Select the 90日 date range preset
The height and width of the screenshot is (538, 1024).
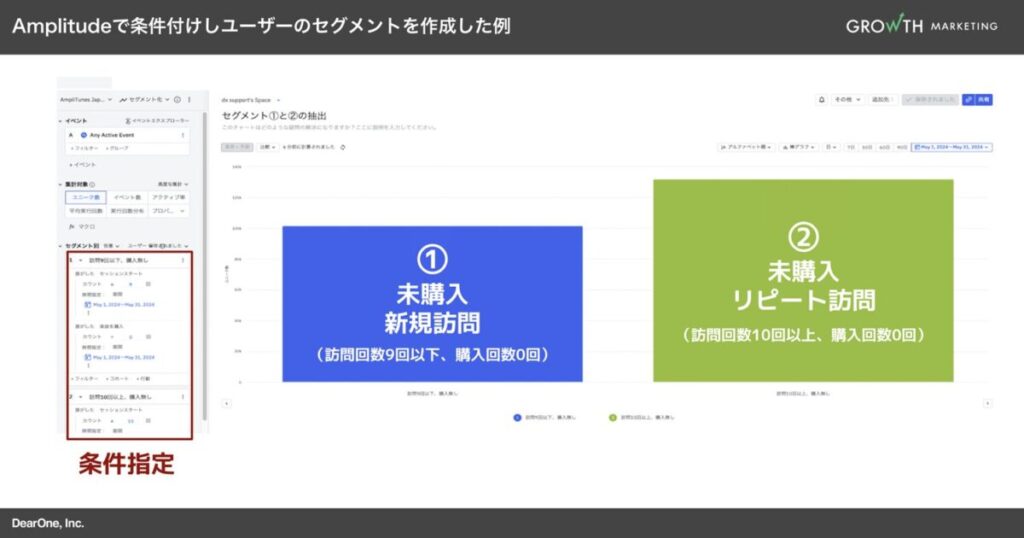click(901, 147)
